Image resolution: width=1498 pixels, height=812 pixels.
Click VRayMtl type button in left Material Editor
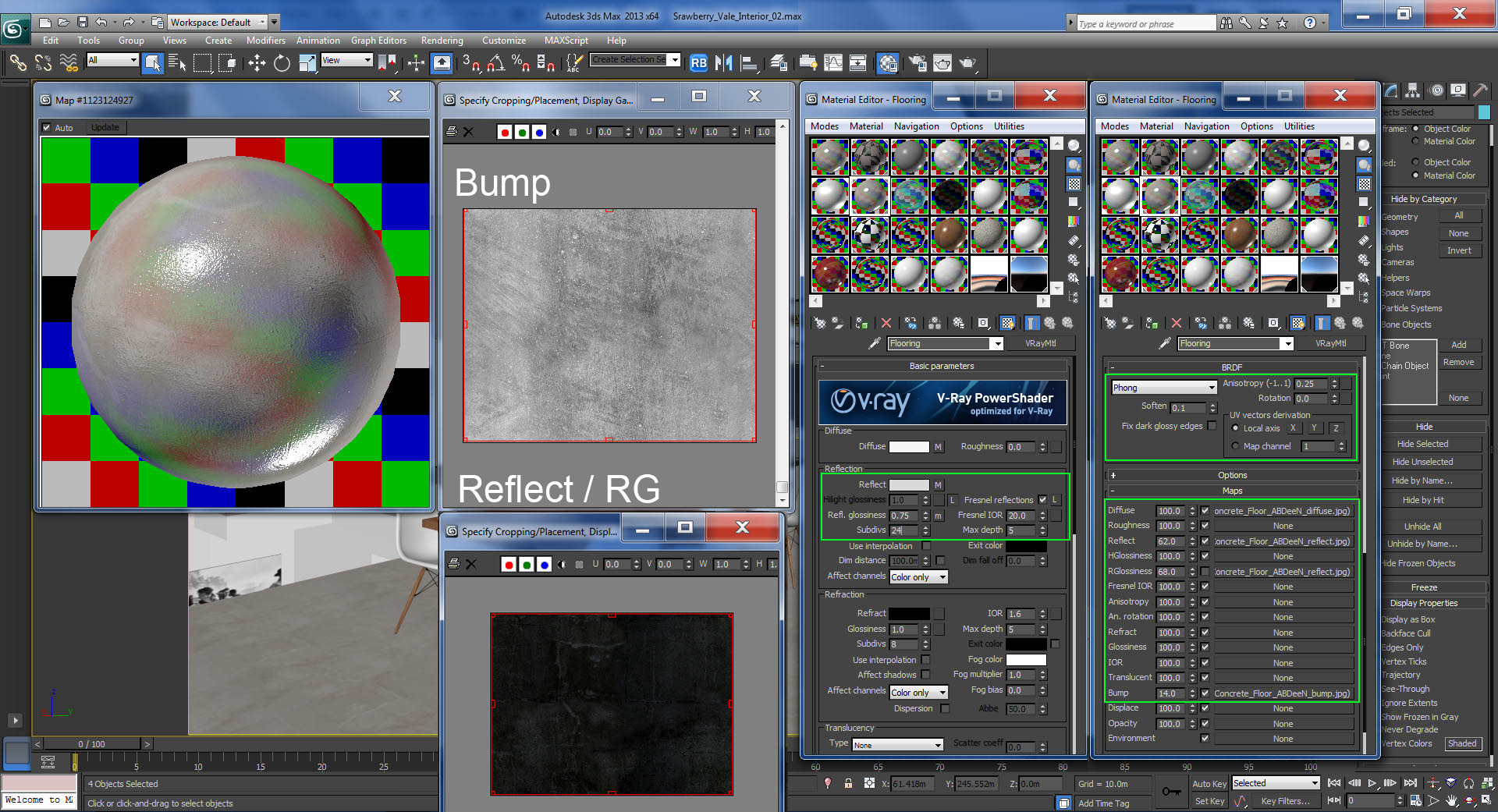point(1040,343)
